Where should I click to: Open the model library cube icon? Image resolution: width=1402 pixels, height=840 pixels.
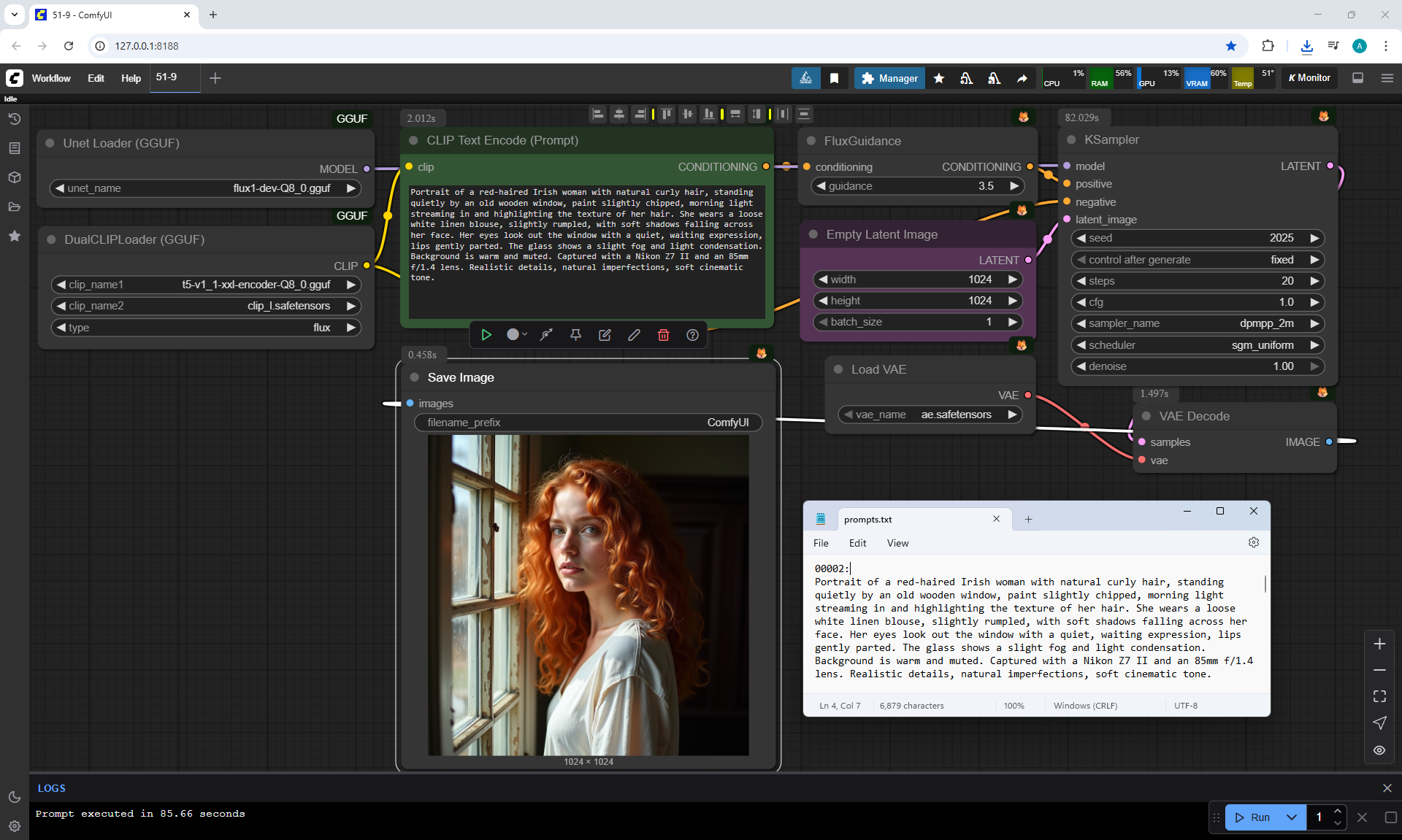[14, 177]
